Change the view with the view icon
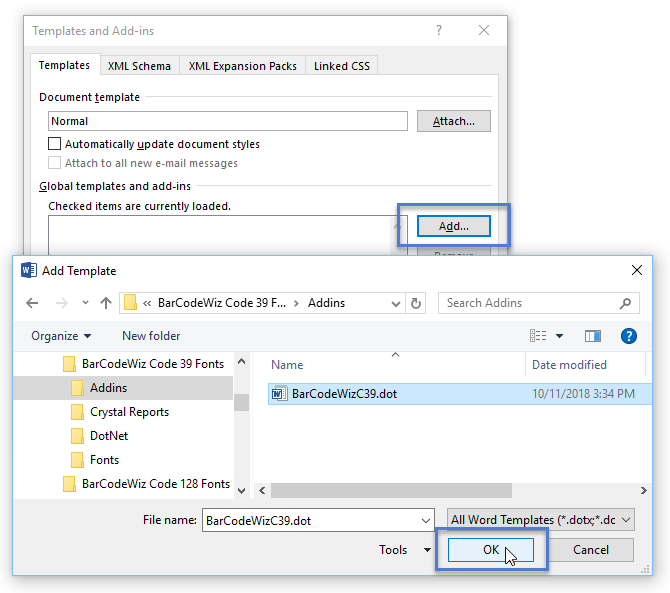The image size is (670, 593). pos(538,336)
